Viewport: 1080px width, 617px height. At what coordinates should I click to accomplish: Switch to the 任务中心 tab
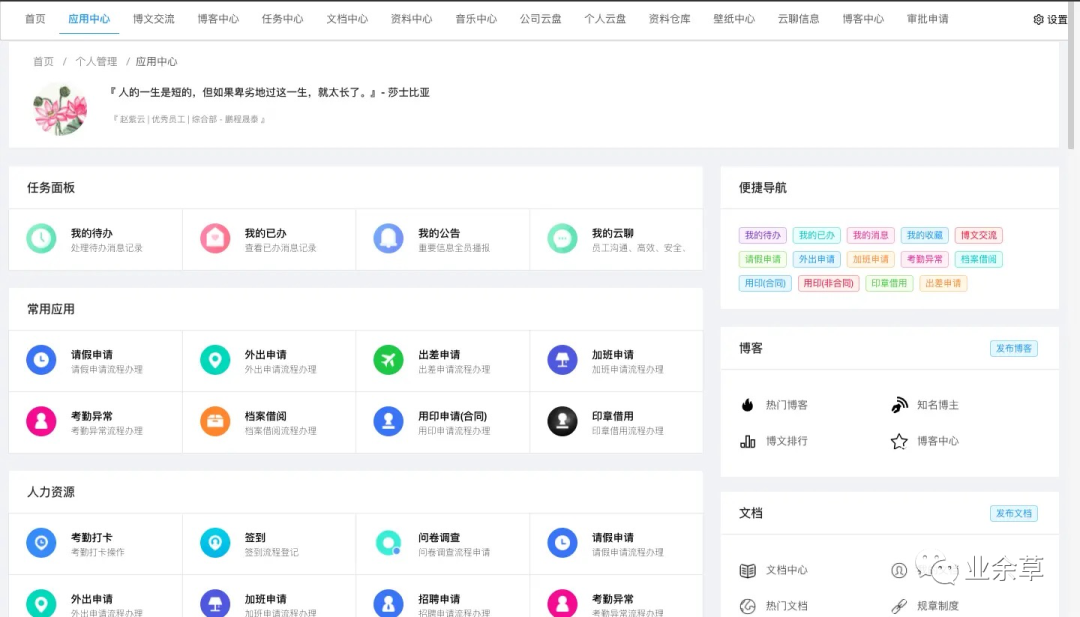click(282, 19)
